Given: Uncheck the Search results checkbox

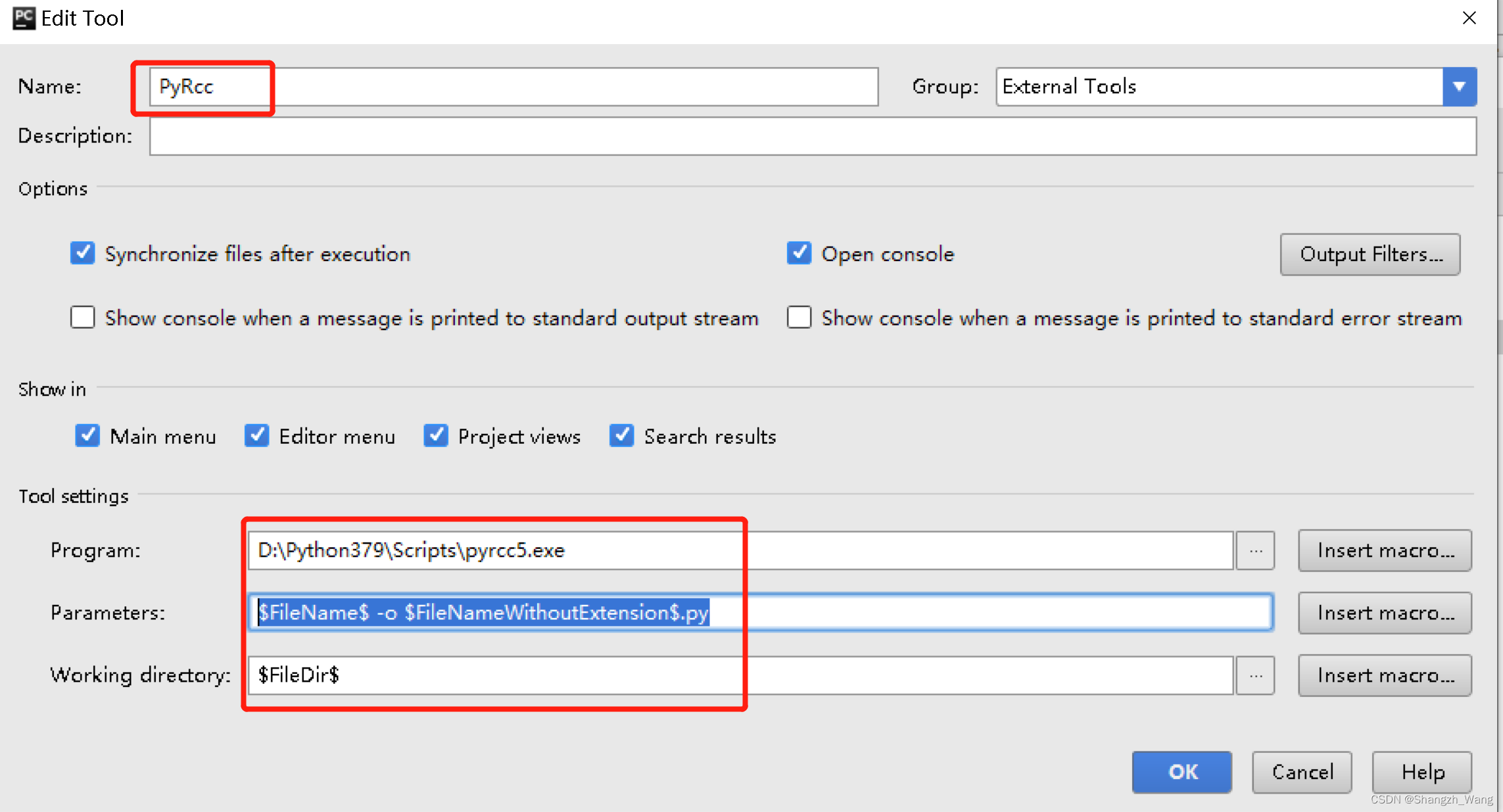Looking at the screenshot, I should coord(621,436).
